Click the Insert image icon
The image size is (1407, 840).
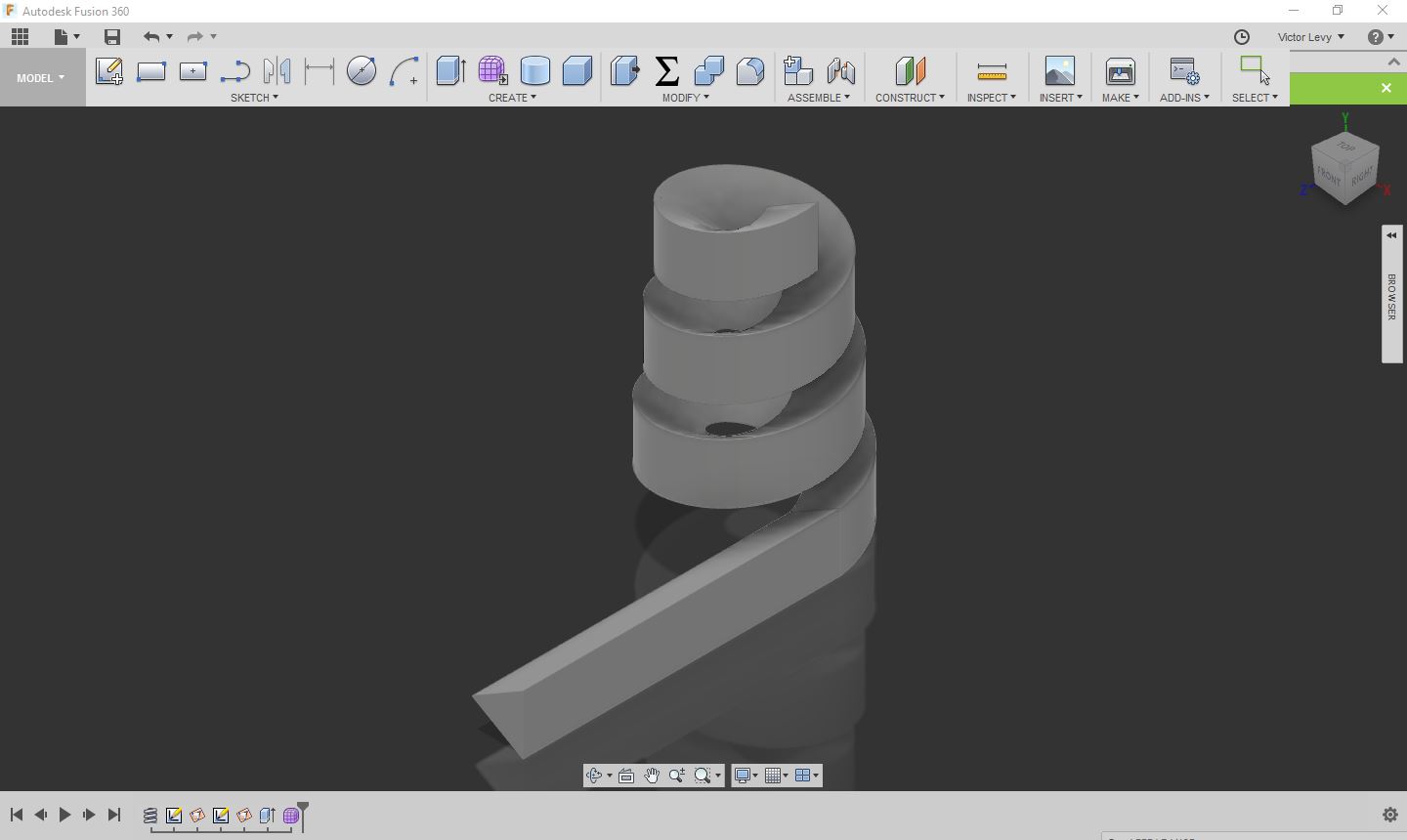pyautogui.click(x=1059, y=70)
